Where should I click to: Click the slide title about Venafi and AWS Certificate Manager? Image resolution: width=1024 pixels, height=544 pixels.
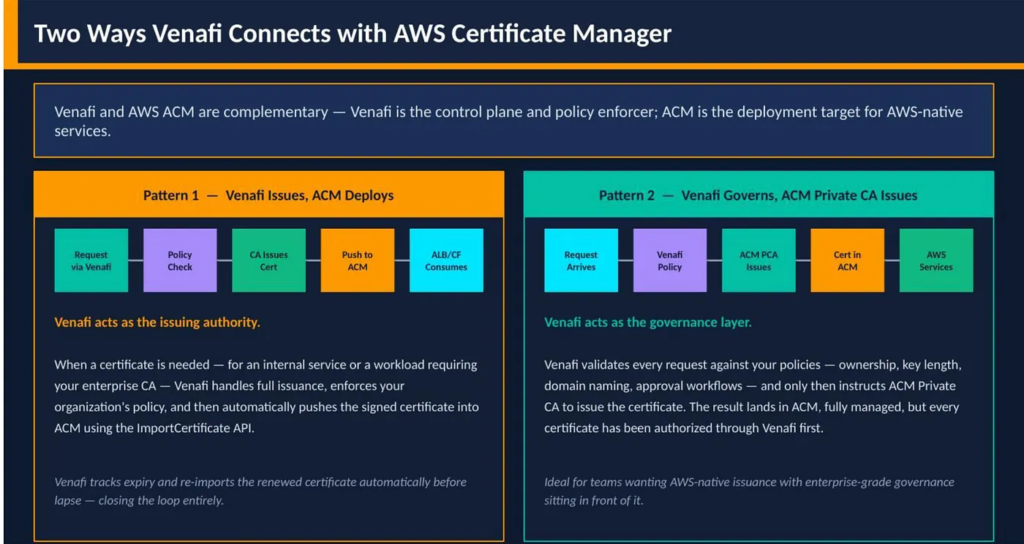[353, 33]
